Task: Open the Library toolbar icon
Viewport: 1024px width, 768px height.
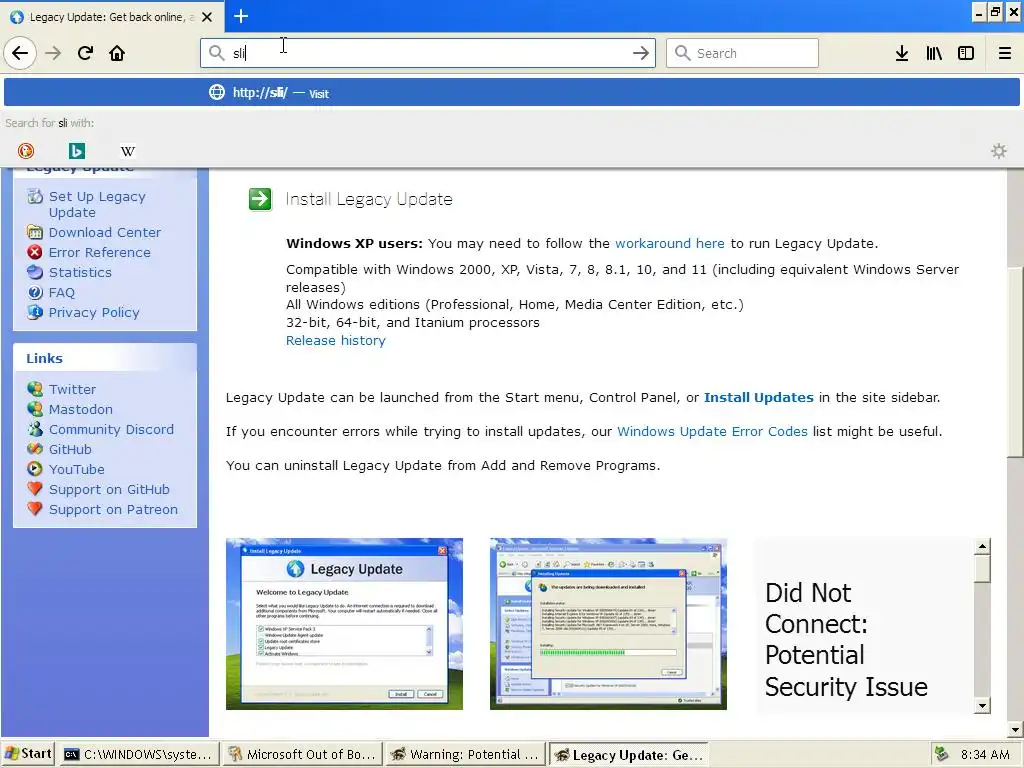Action: [x=934, y=53]
